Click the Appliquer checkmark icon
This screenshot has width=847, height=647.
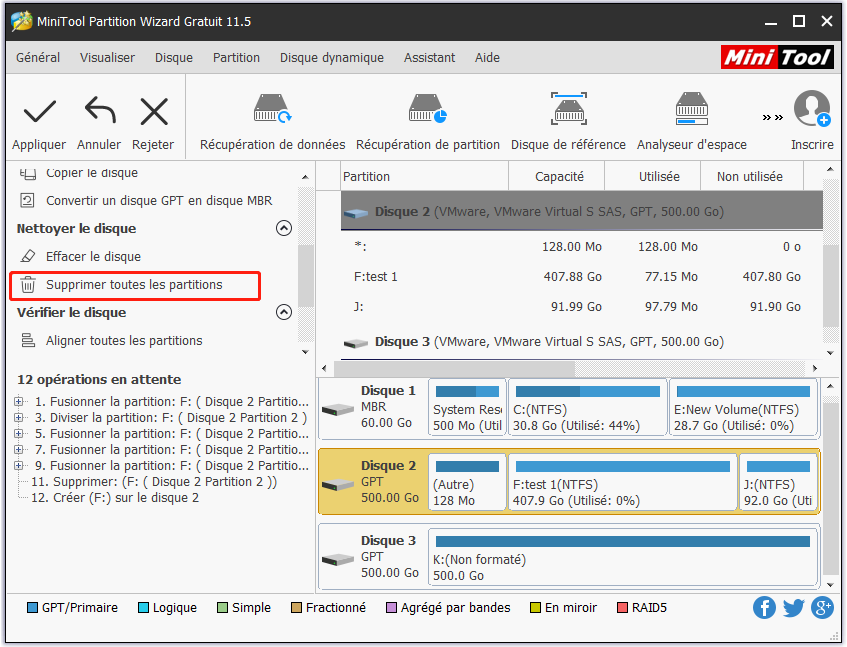click(x=39, y=111)
